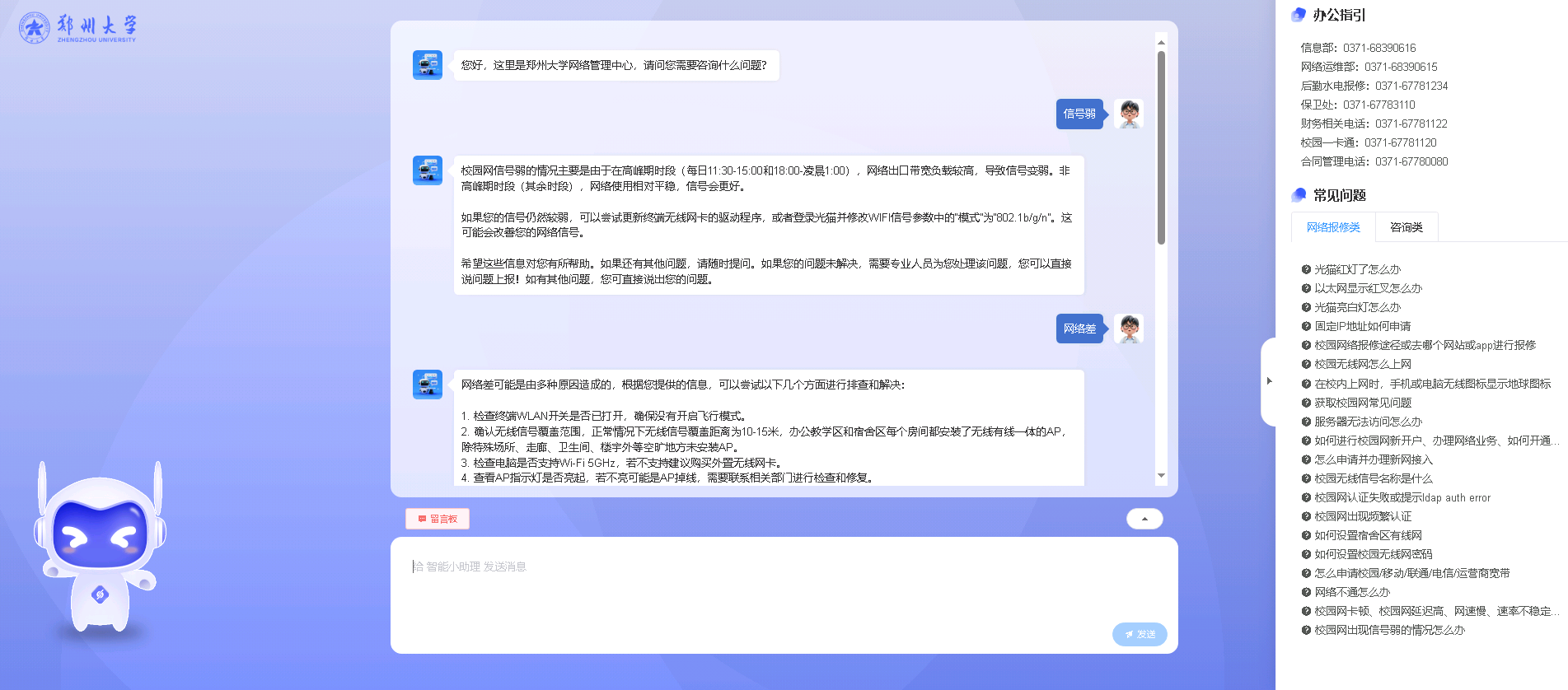Click bot avatar beside greeting message
1568x690 pixels.
pos(428,65)
